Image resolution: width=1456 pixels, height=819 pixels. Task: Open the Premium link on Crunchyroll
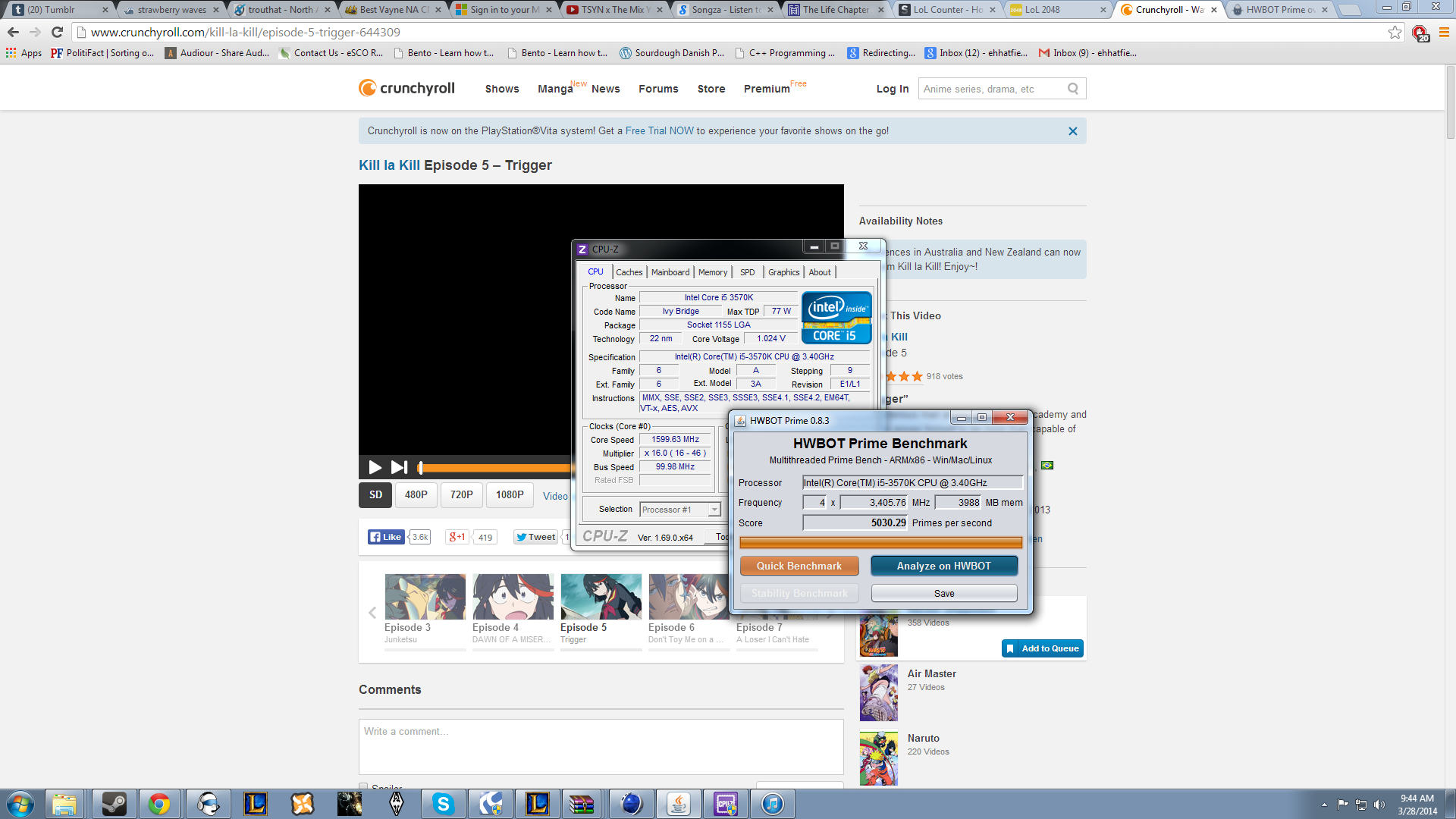pyautogui.click(x=767, y=89)
